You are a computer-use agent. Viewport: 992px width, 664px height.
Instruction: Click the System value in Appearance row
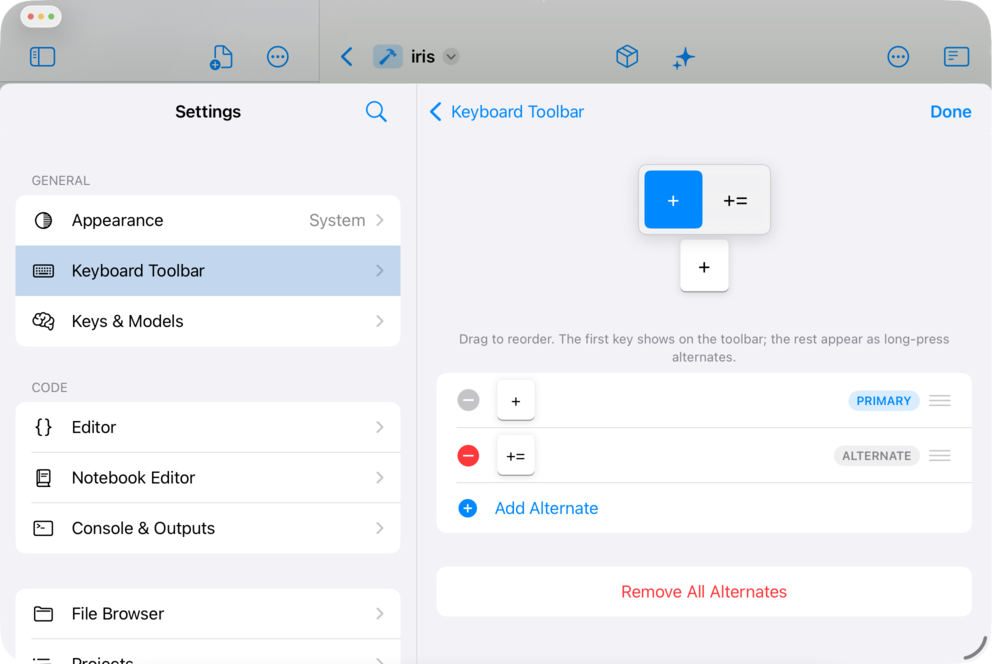pos(337,220)
